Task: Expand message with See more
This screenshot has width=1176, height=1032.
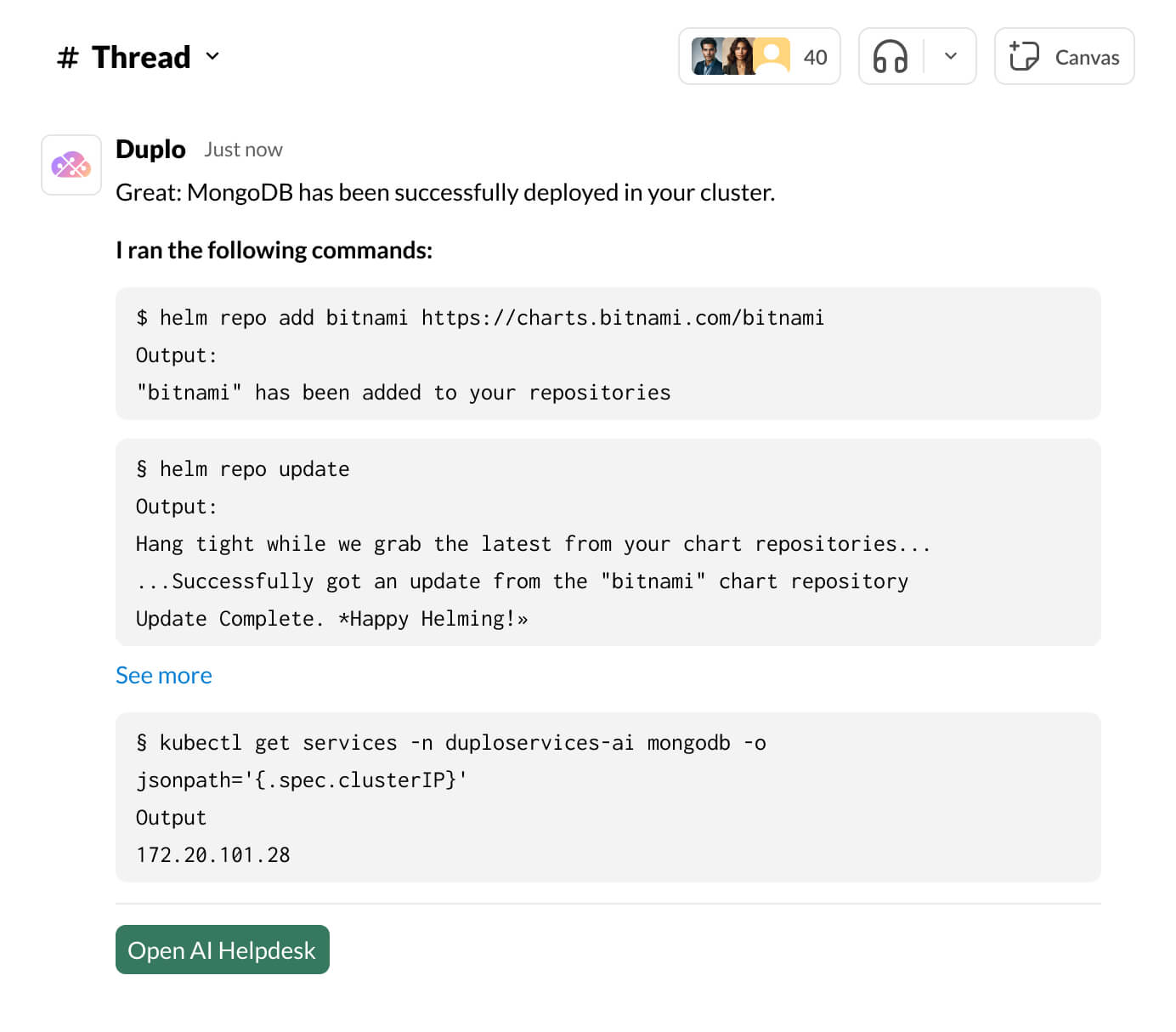Action: click(x=164, y=675)
